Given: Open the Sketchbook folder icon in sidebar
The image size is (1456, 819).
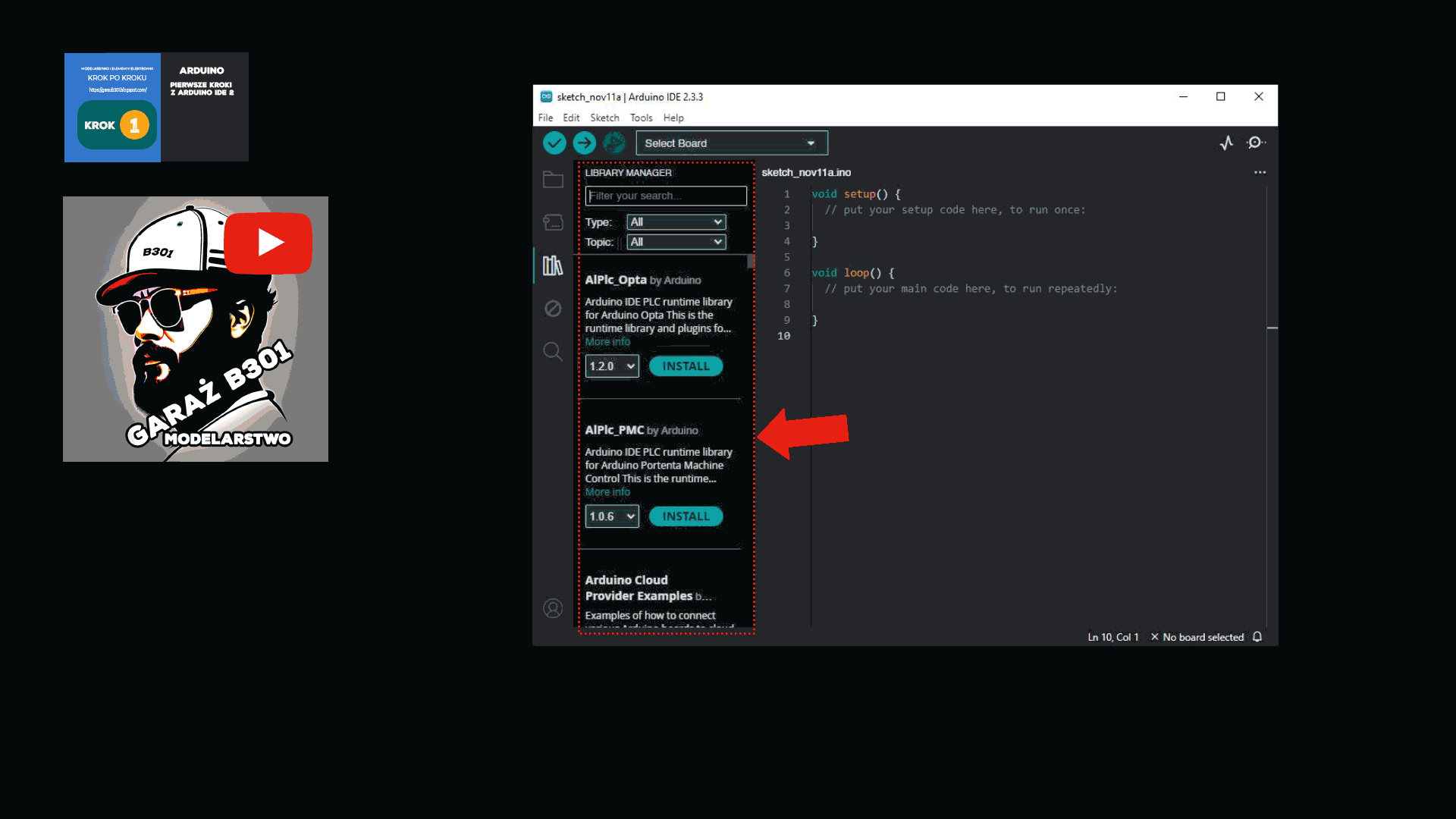Looking at the screenshot, I should (553, 180).
